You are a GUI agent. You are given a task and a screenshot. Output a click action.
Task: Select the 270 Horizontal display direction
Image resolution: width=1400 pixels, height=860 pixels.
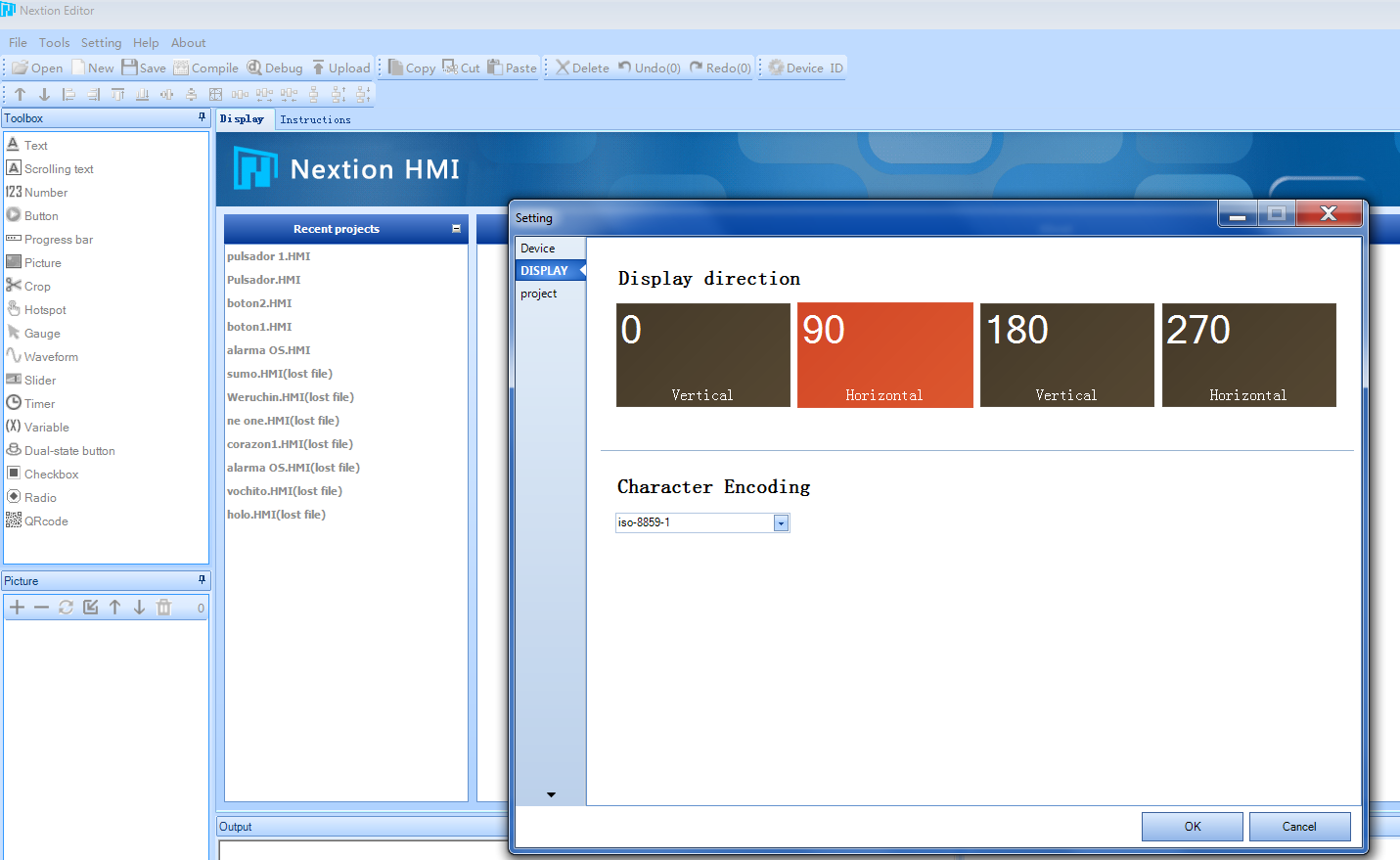(1249, 355)
